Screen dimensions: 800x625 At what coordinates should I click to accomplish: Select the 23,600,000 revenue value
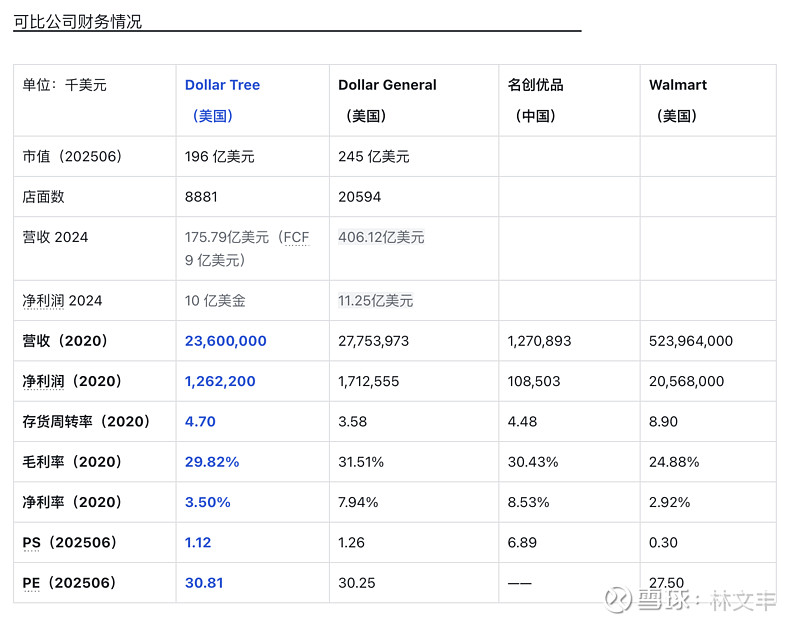226,341
